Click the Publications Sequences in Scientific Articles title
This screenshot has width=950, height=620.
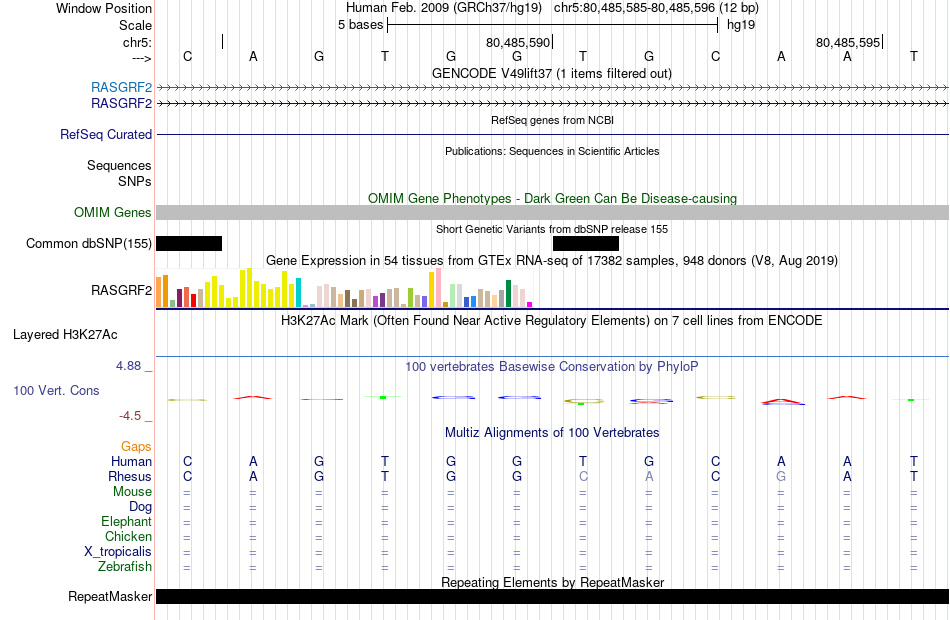(552, 152)
